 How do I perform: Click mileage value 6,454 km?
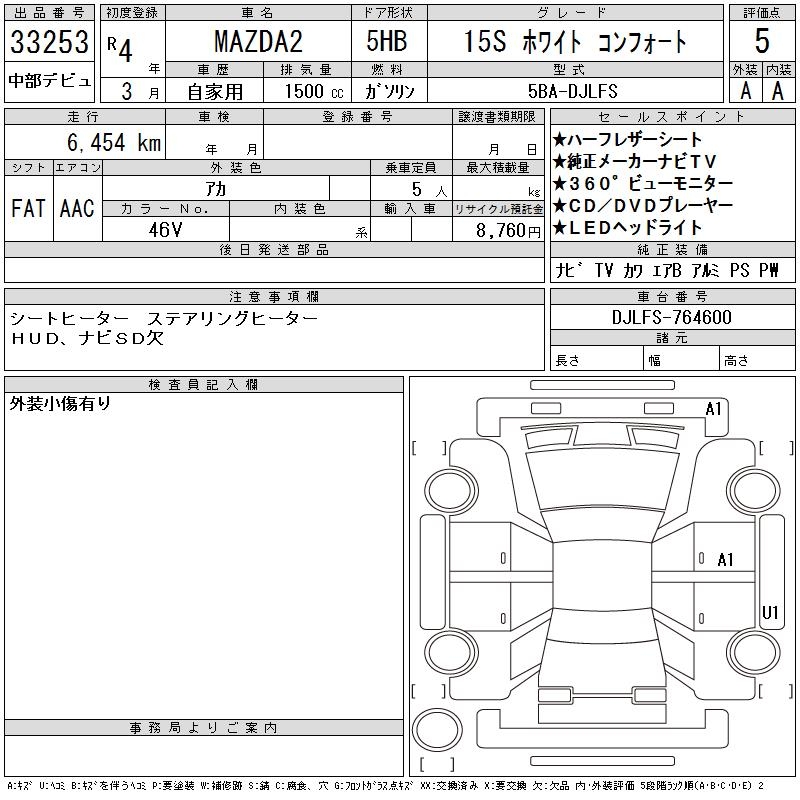pos(114,142)
